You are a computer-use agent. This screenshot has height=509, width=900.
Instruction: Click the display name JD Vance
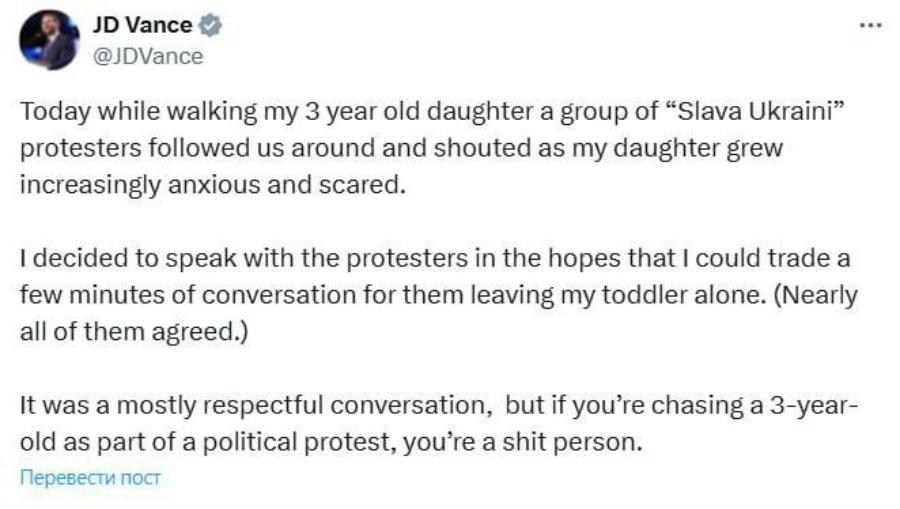click(142, 25)
